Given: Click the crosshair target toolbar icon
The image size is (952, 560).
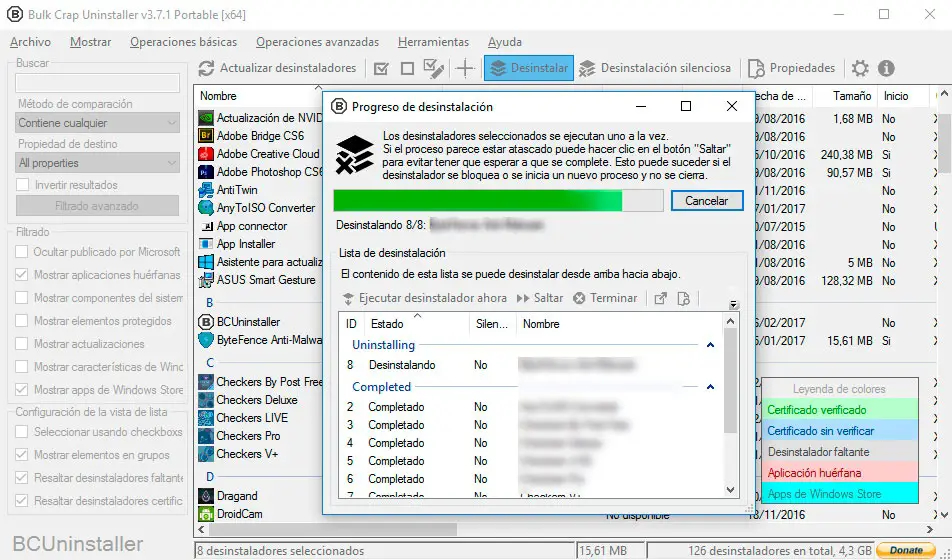Looking at the screenshot, I should (x=465, y=68).
